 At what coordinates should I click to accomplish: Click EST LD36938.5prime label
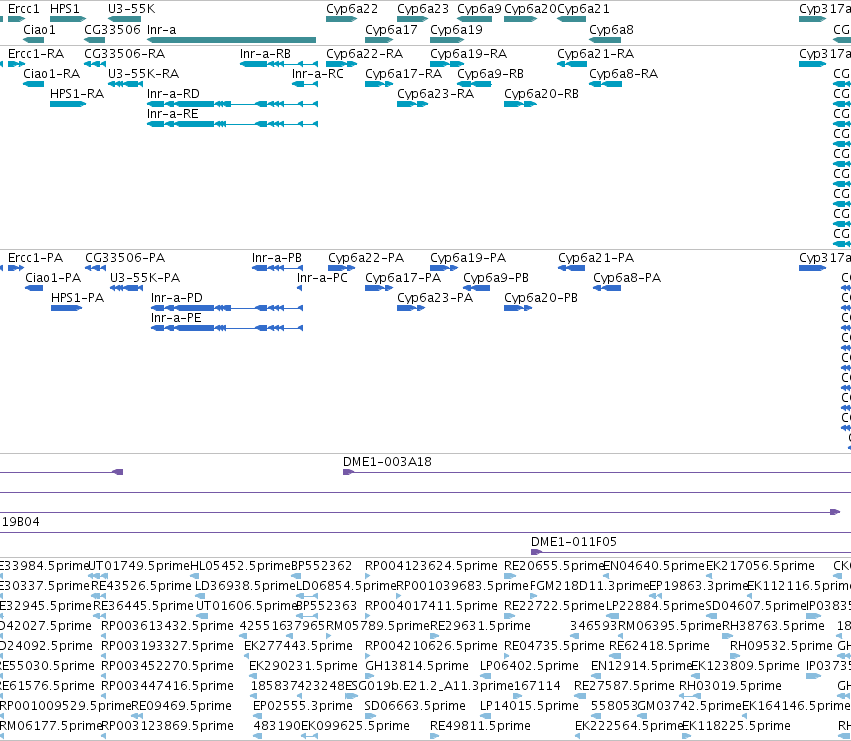pos(245,586)
